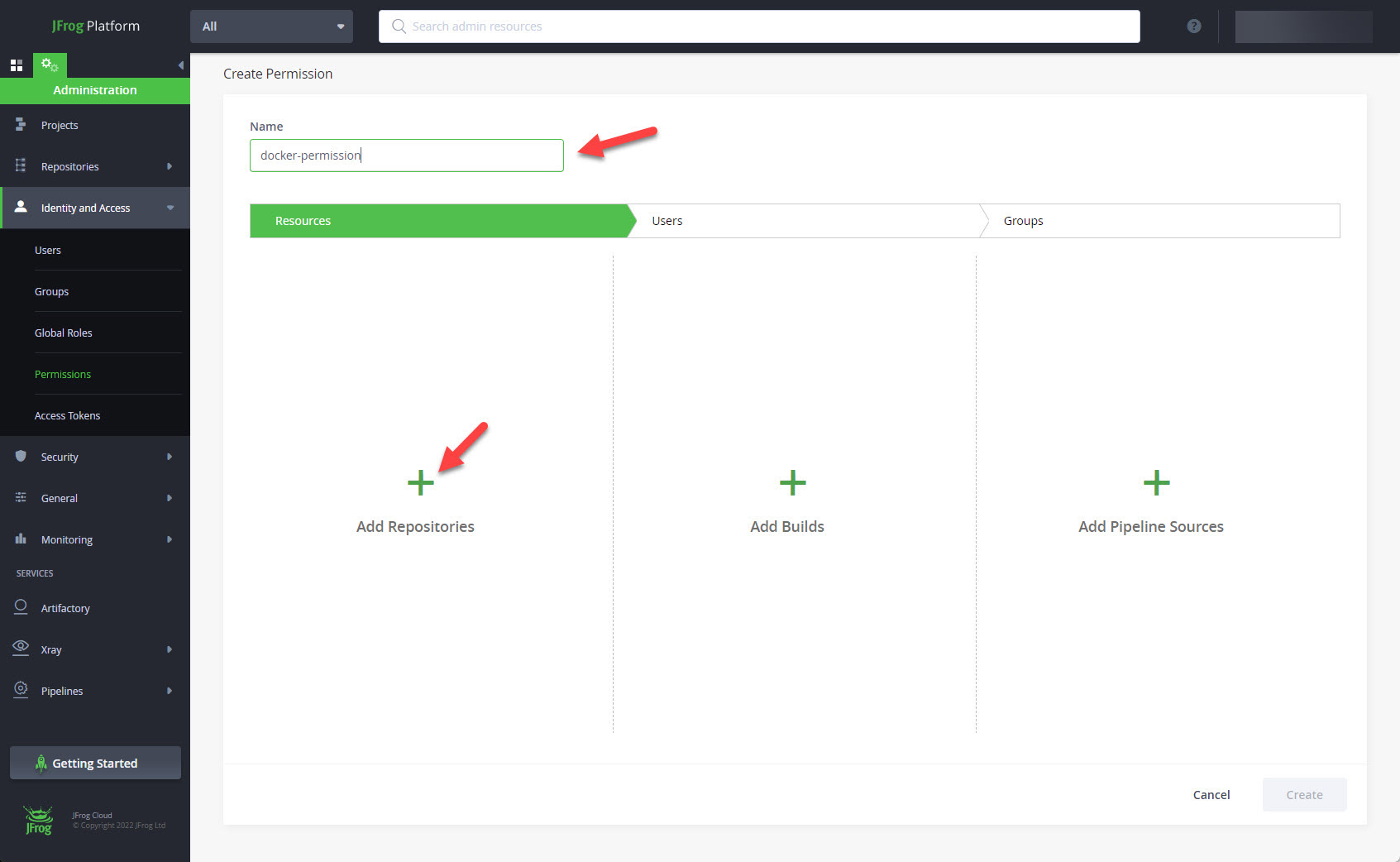
Task: Select Access Tokens in the sidebar
Action: (67, 414)
